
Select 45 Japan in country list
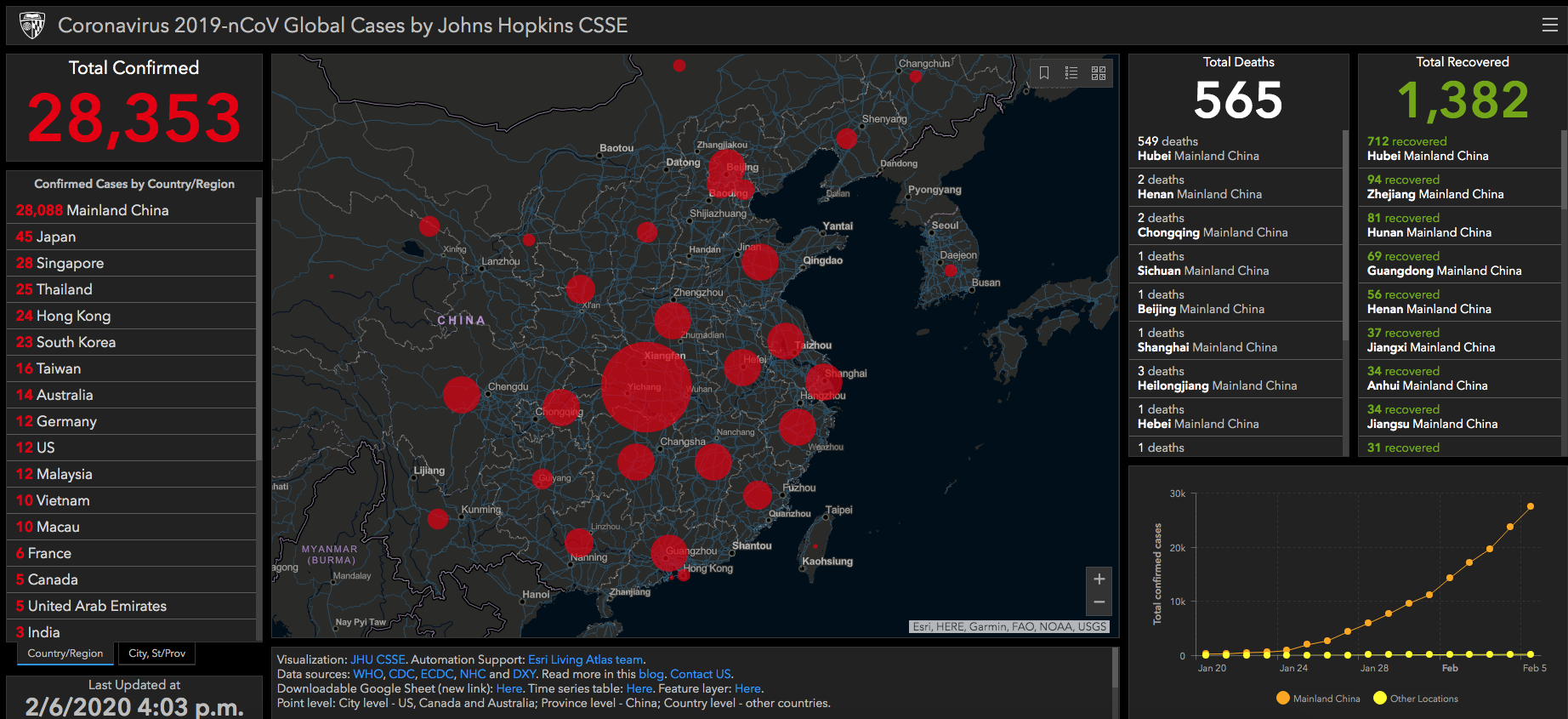pyautogui.click(x=131, y=237)
